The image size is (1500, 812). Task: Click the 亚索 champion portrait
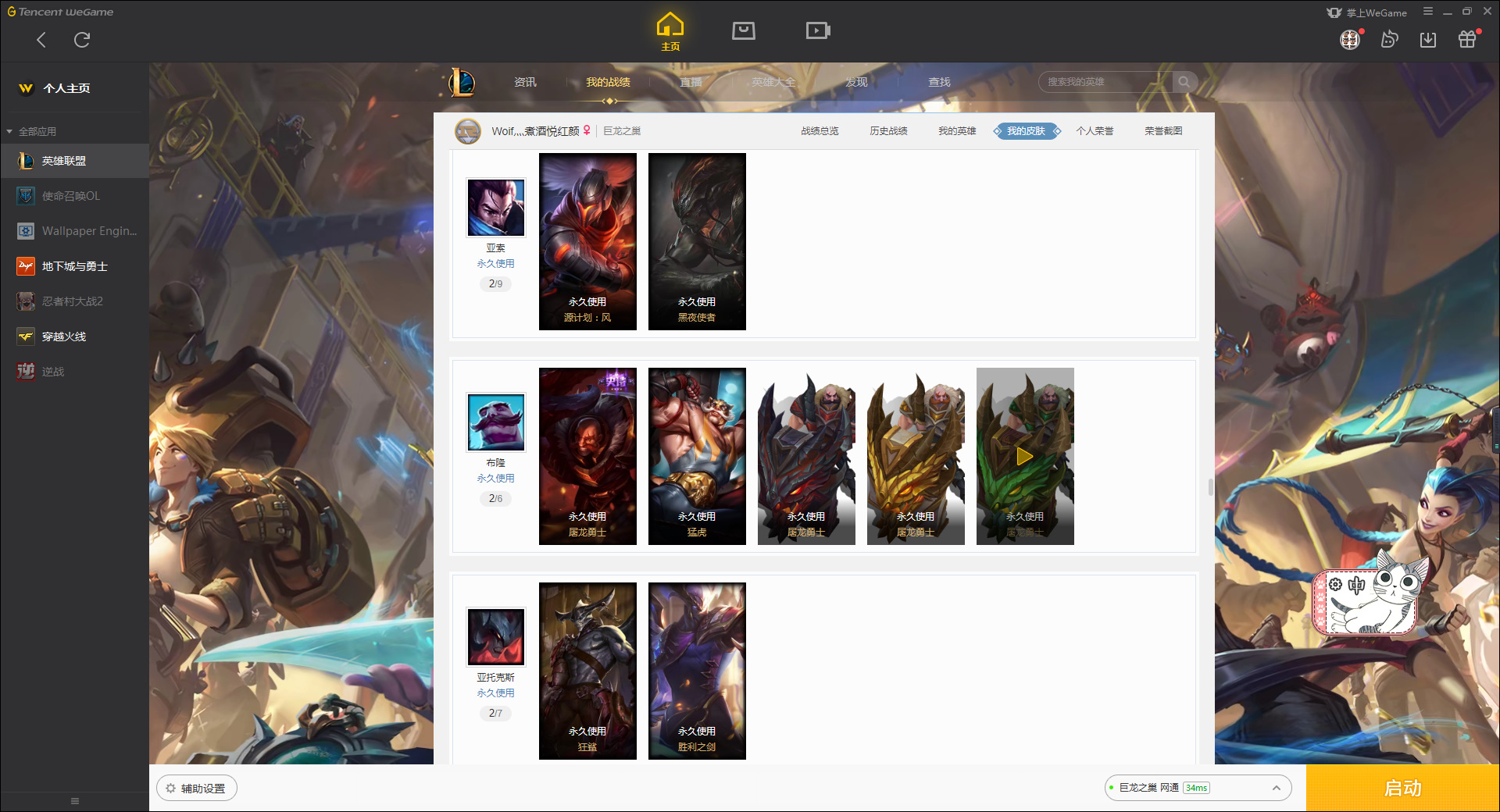pyautogui.click(x=496, y=208)
